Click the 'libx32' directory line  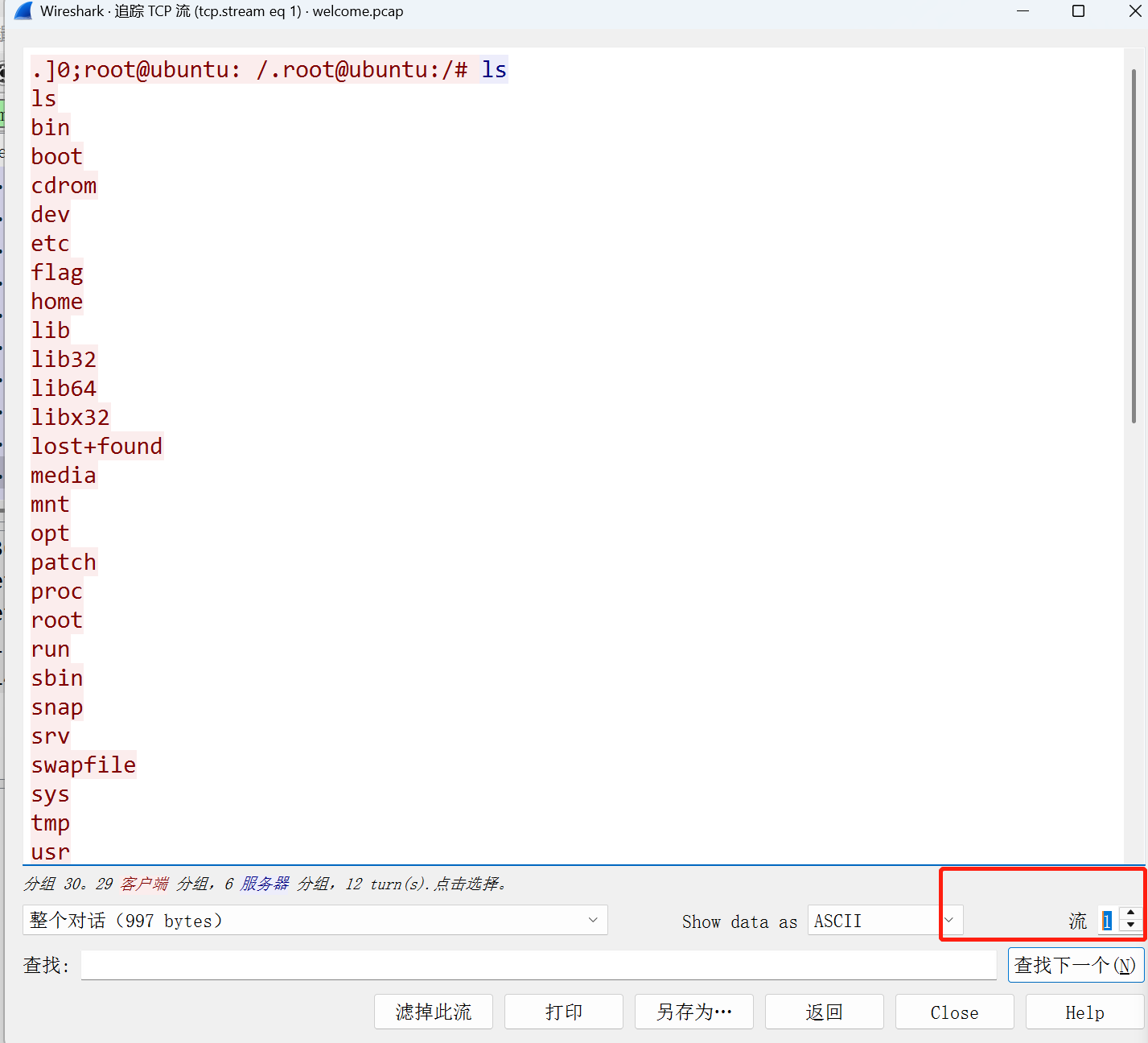70,418
